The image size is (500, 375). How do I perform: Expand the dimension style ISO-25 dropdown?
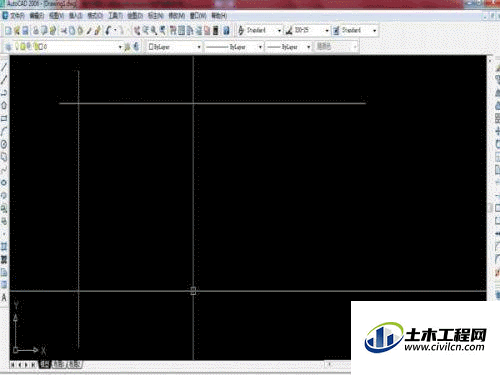coord(327,31)
